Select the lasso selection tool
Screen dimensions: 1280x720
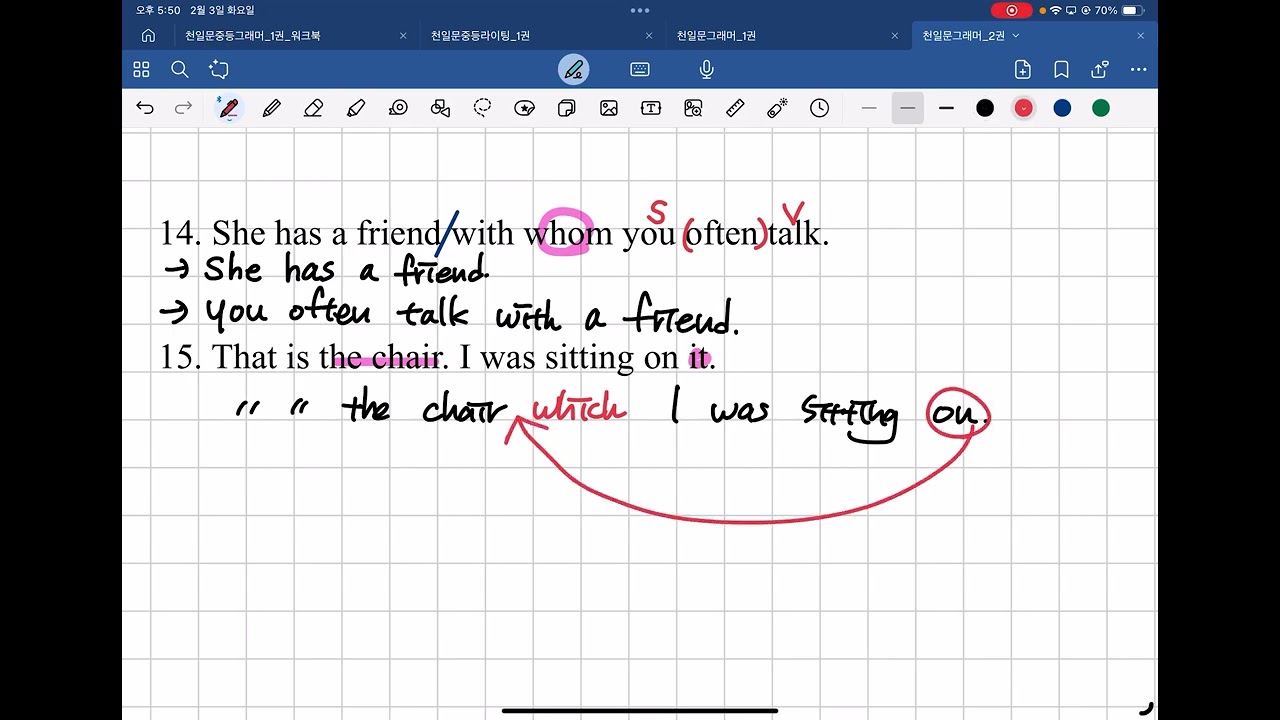(x=483, y=108)
